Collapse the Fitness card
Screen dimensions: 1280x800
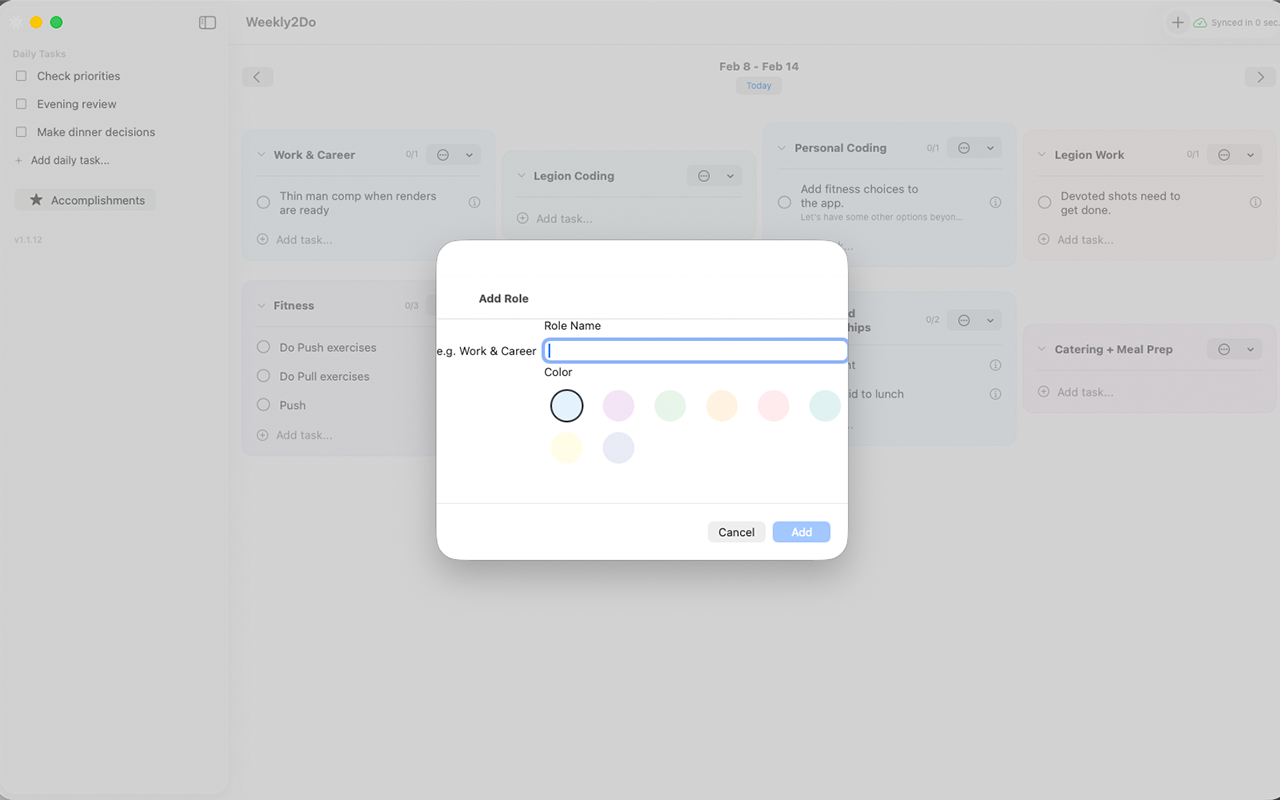click(262, 306)
